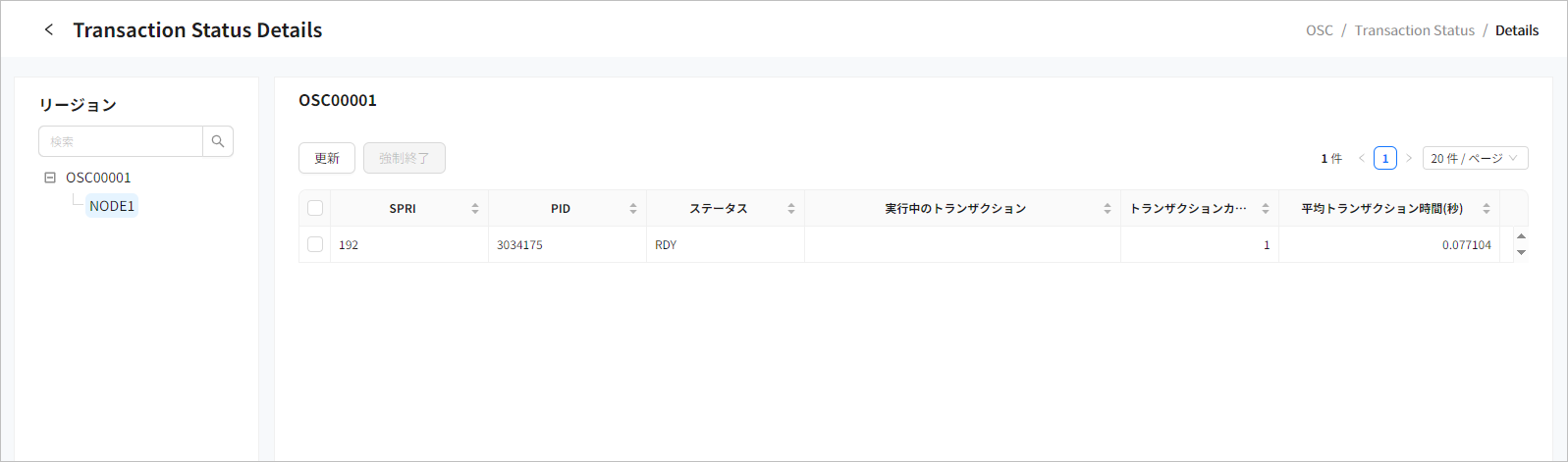Sort by the ステータス column sort icon

tap(791, 208)
